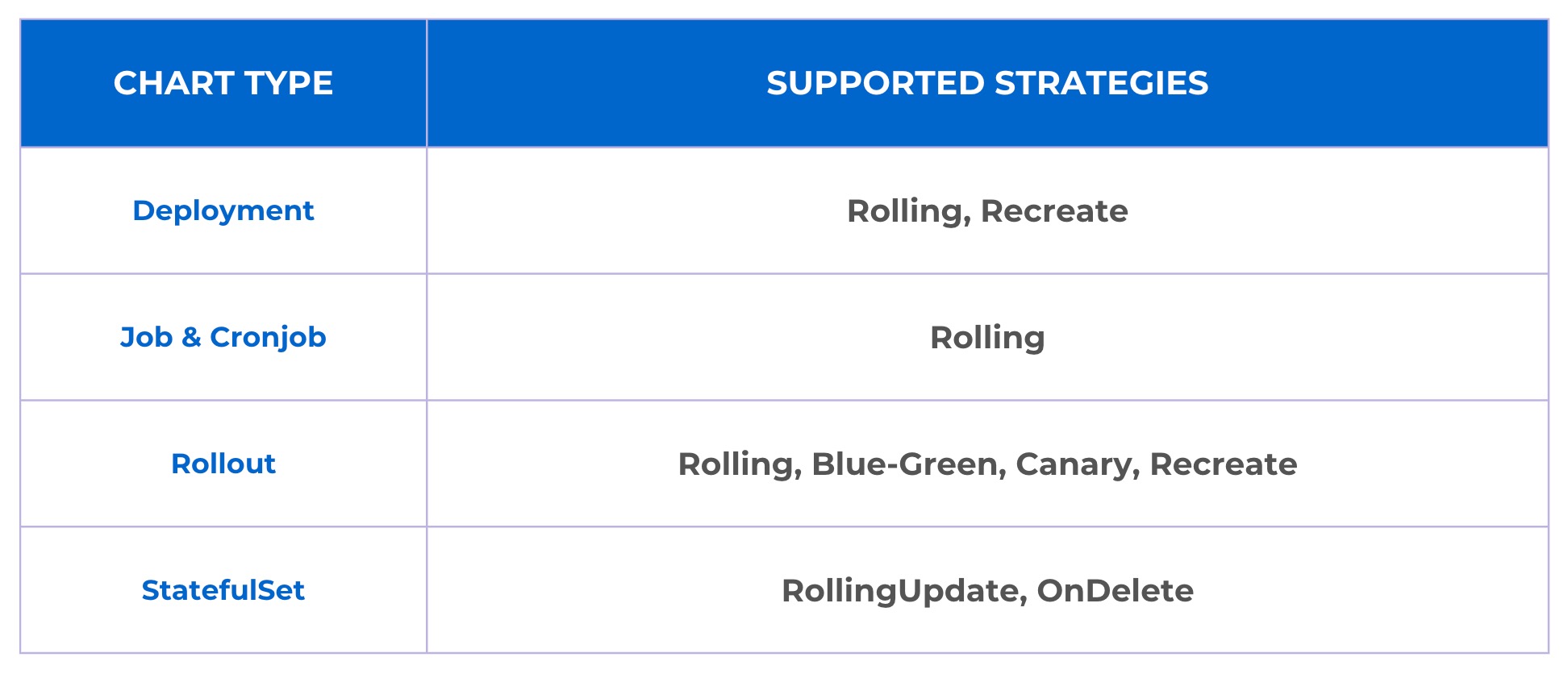The width and height of the screenshot is (1568, 674).
Task: Click the word STRATEGIES in the header
Action: [x=1101, y=83]
